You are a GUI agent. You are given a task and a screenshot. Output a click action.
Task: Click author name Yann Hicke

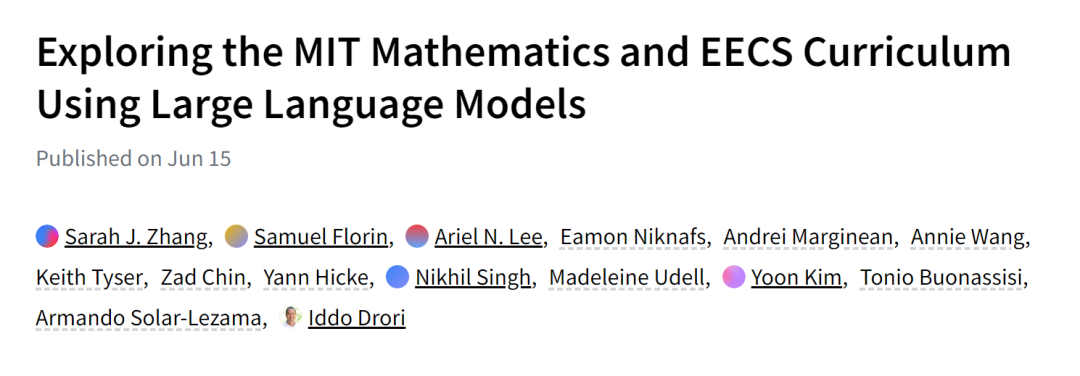[x=315, y=278]
